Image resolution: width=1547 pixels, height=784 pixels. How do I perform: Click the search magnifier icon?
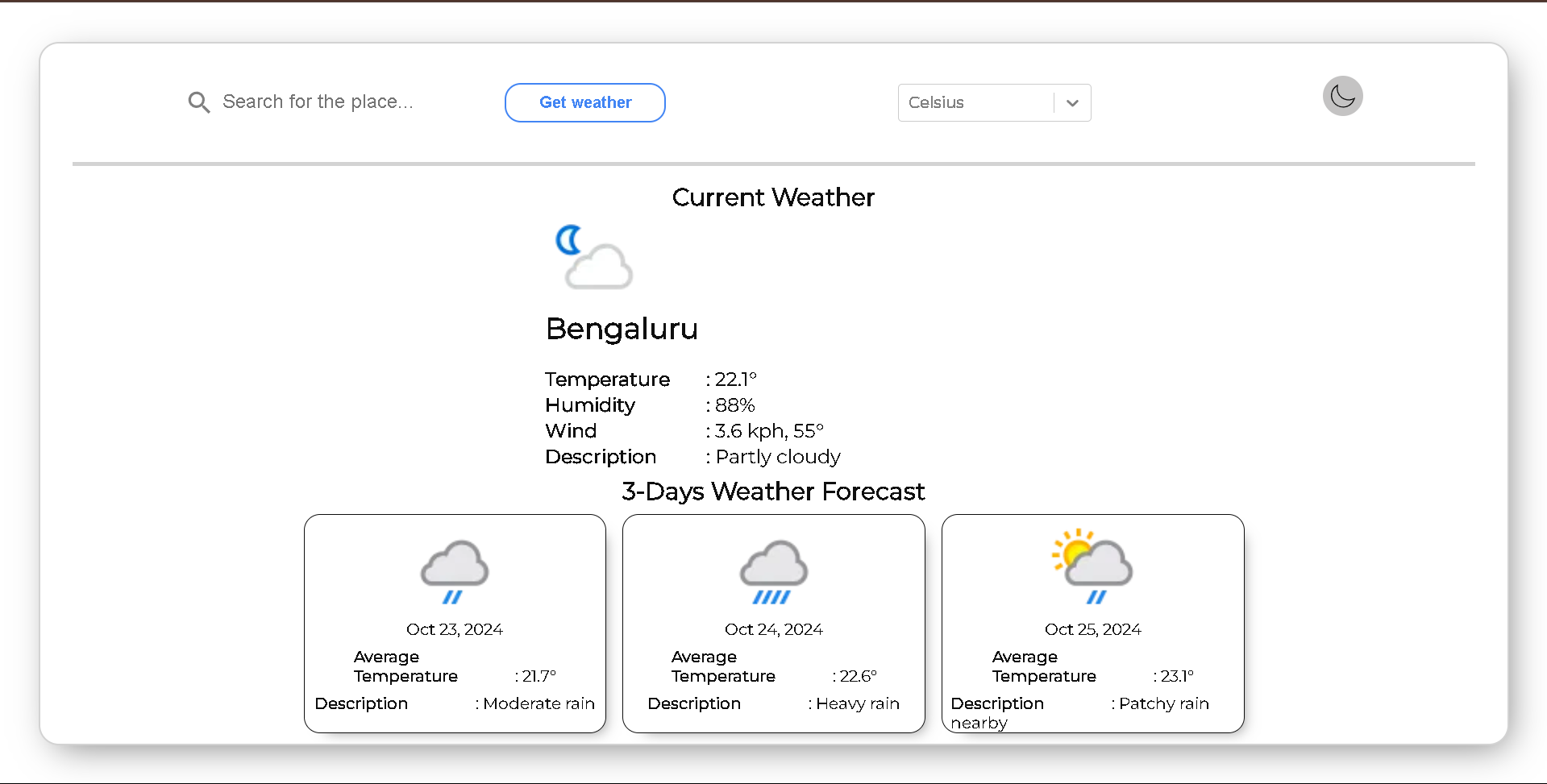[x=198, y=102]
